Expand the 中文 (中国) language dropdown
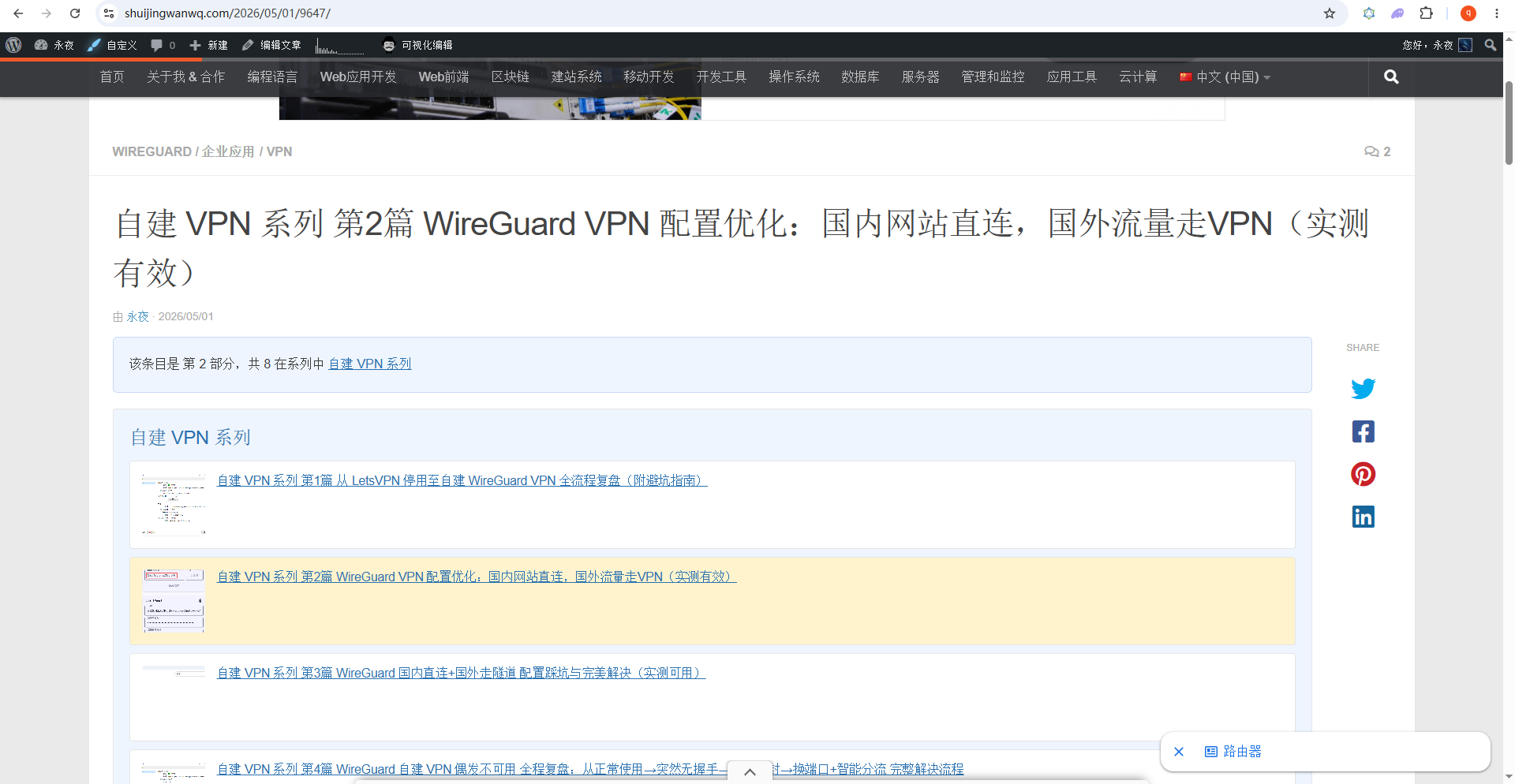The width and height of the screenshot is (1515, 784). [x=1225, y=77]
